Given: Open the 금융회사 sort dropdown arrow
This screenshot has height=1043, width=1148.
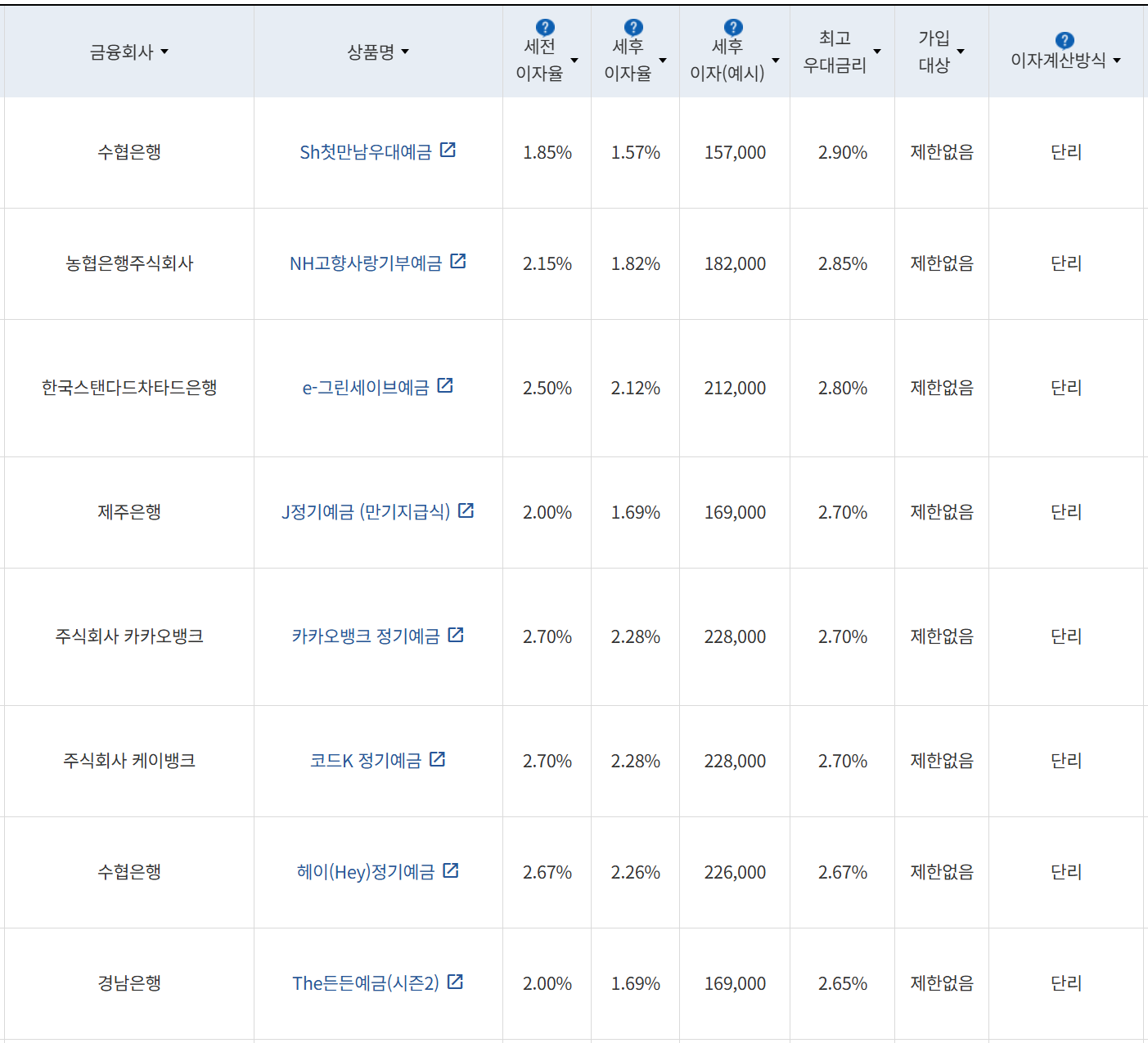Looking at the screenshot, I should coord(166,52).
